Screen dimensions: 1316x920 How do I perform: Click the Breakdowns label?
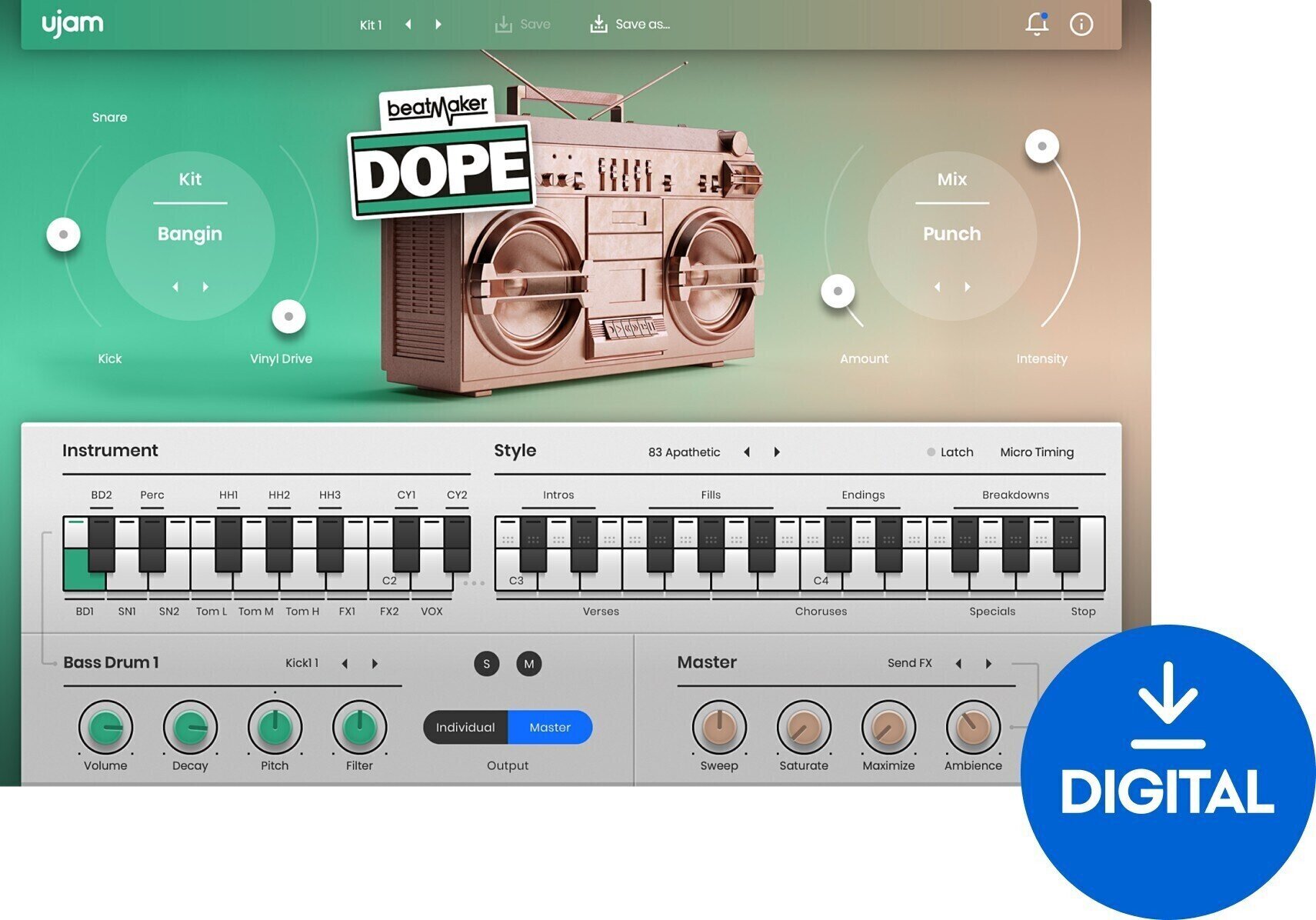point(1015,495)
